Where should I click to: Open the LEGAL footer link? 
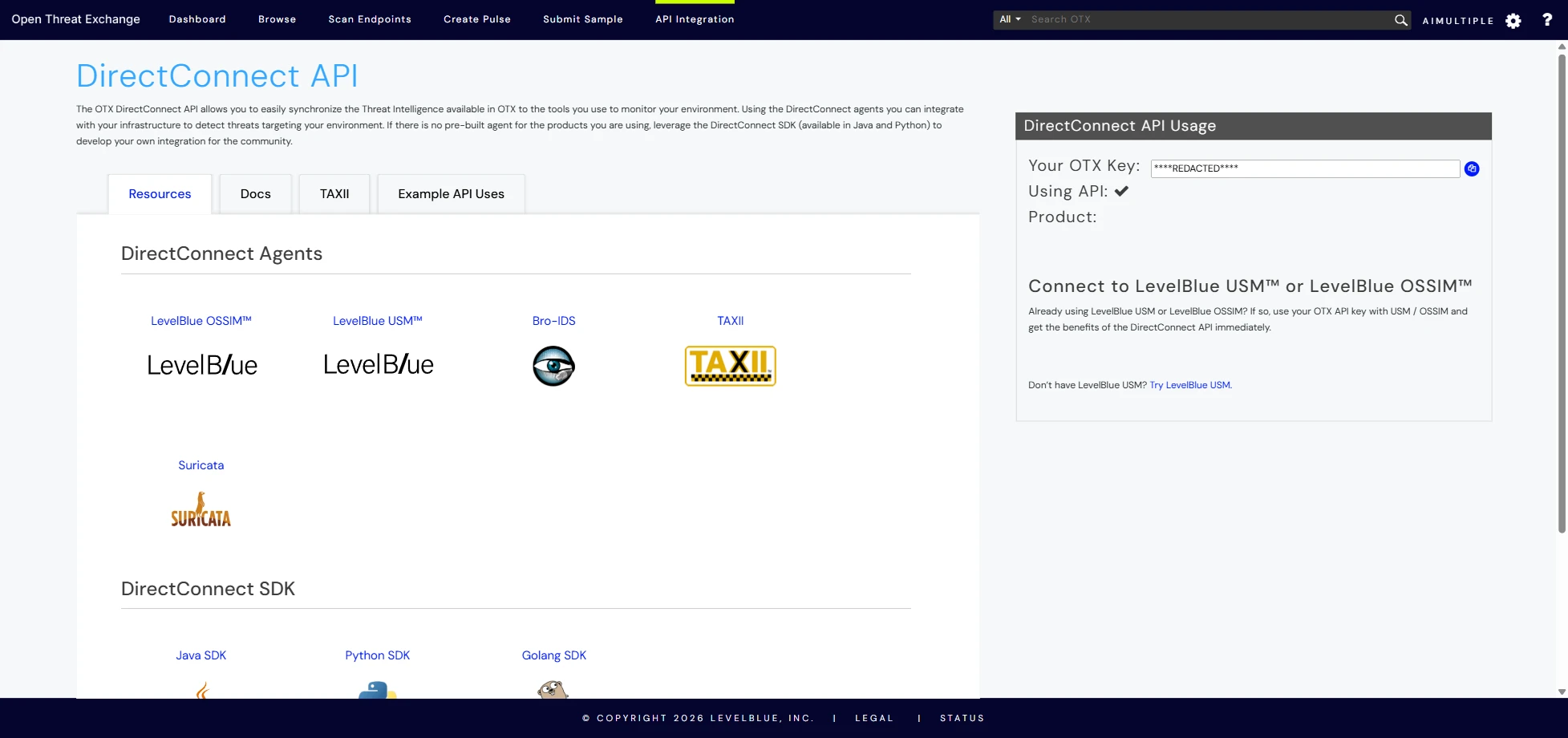click(x=874, y=718)
